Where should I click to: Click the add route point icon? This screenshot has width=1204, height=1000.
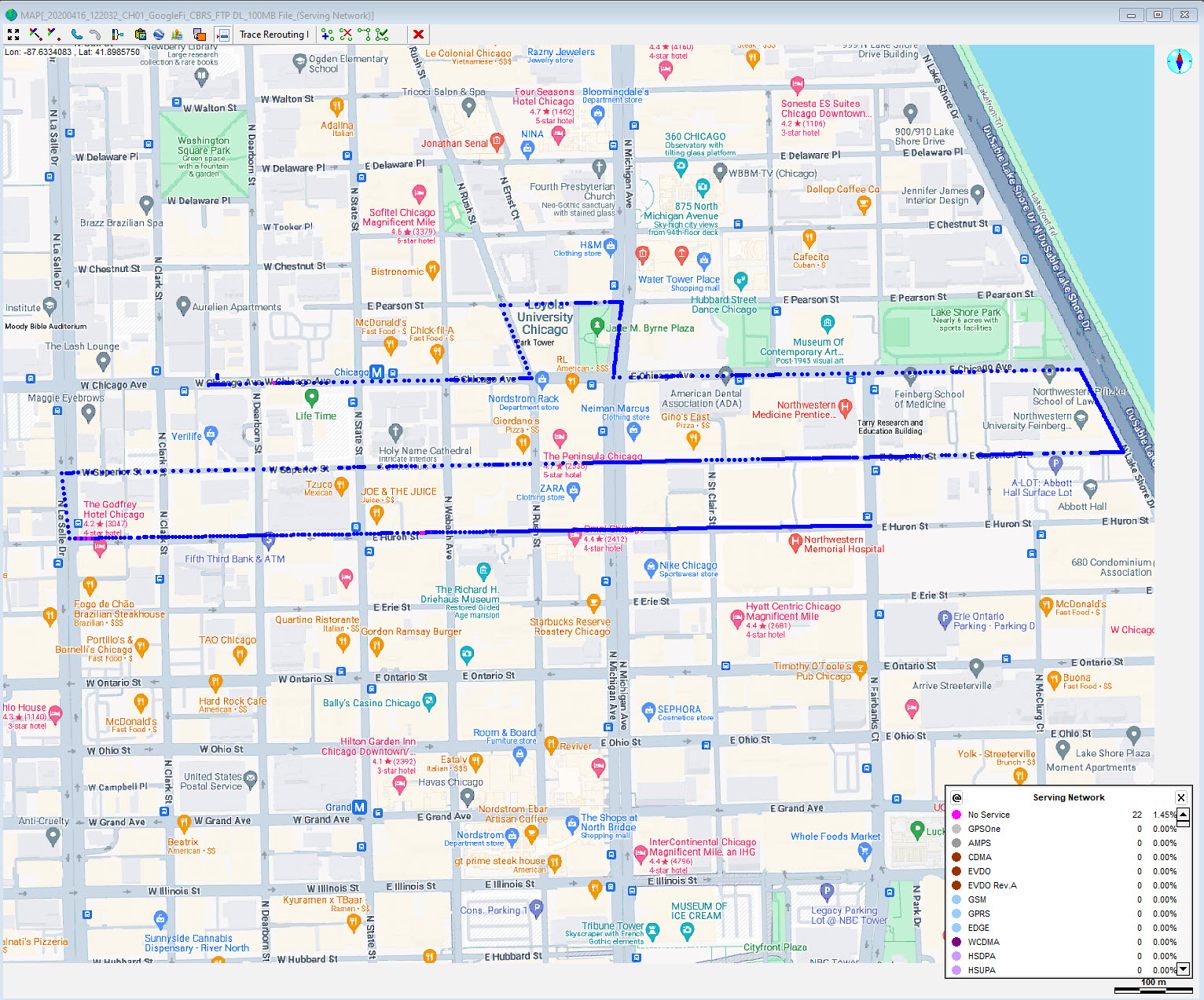(328, 35)
